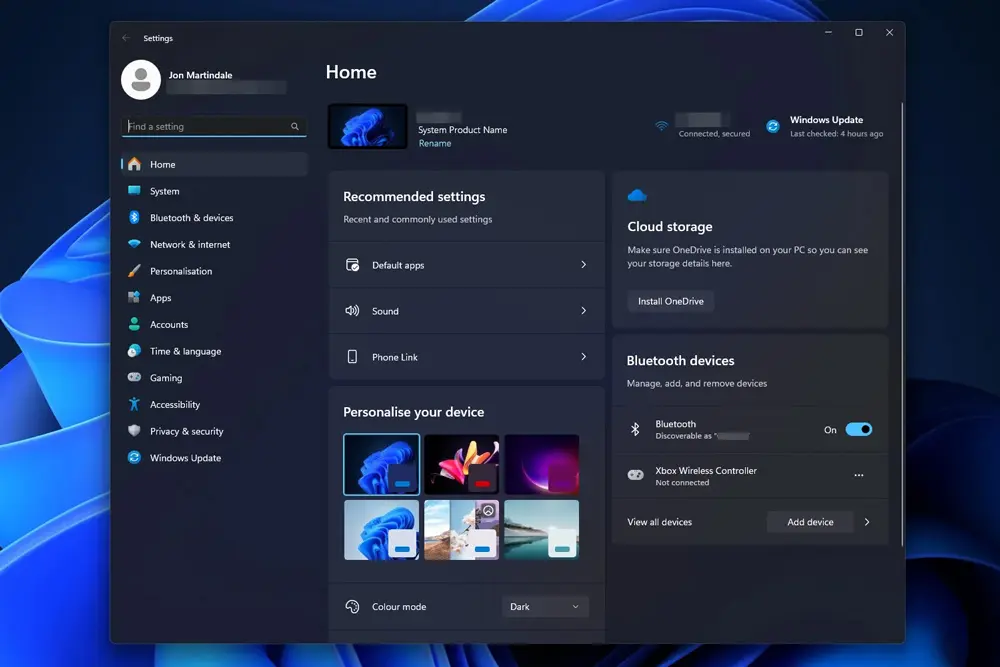The width and height of the screenshot is (1000, 667).
Task: Click the Wi-Fi status icon in header
Action: click(x=661, y=126)
